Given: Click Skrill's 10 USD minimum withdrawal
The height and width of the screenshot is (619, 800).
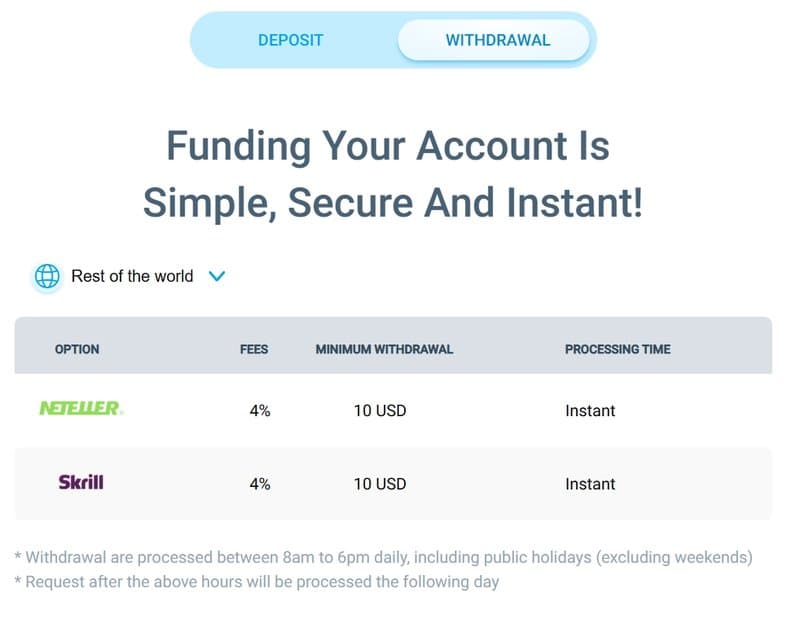Looking at the screenshot, I should pos(380,484).
